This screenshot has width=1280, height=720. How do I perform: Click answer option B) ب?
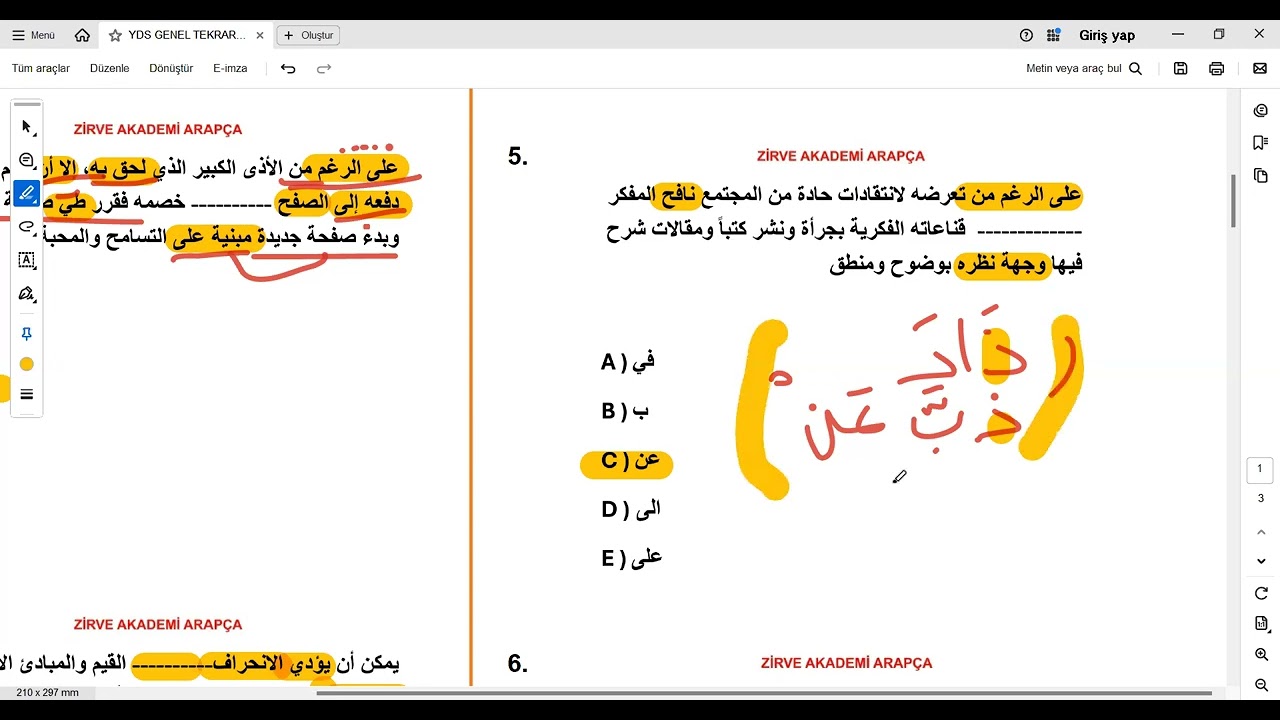coord(625,411)
